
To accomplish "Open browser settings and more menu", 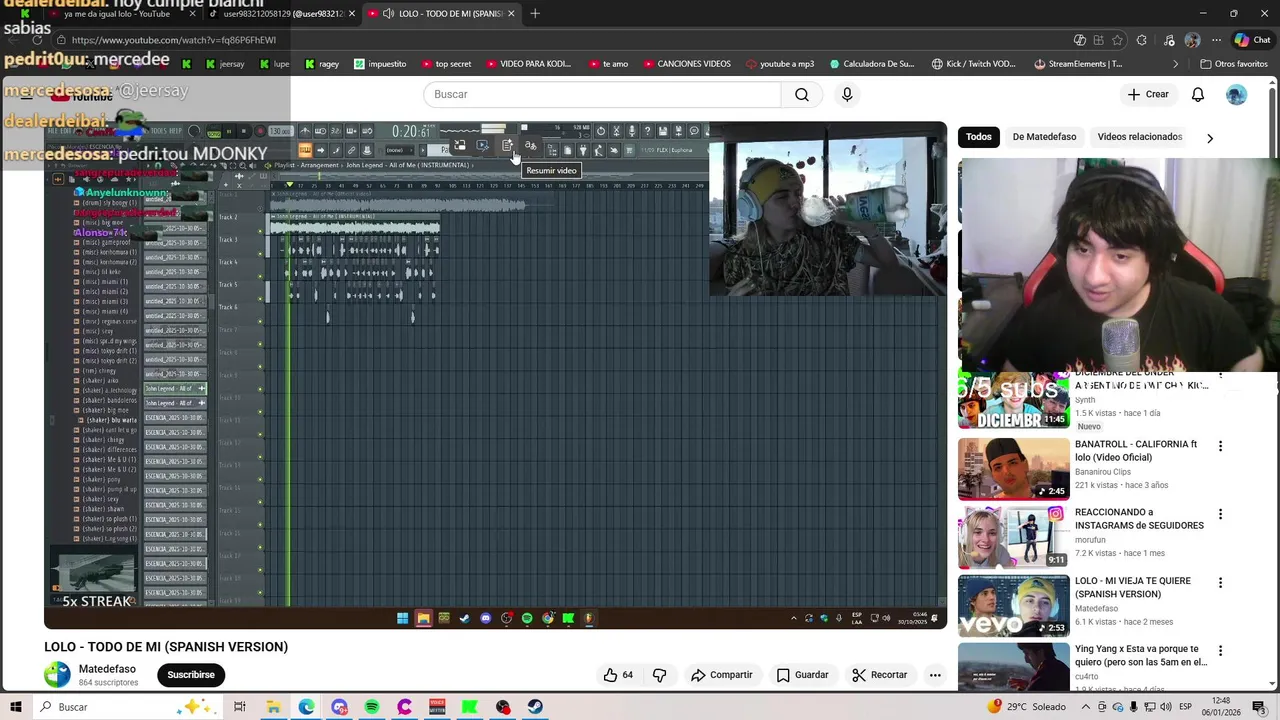I will (x=1216, y=40).
